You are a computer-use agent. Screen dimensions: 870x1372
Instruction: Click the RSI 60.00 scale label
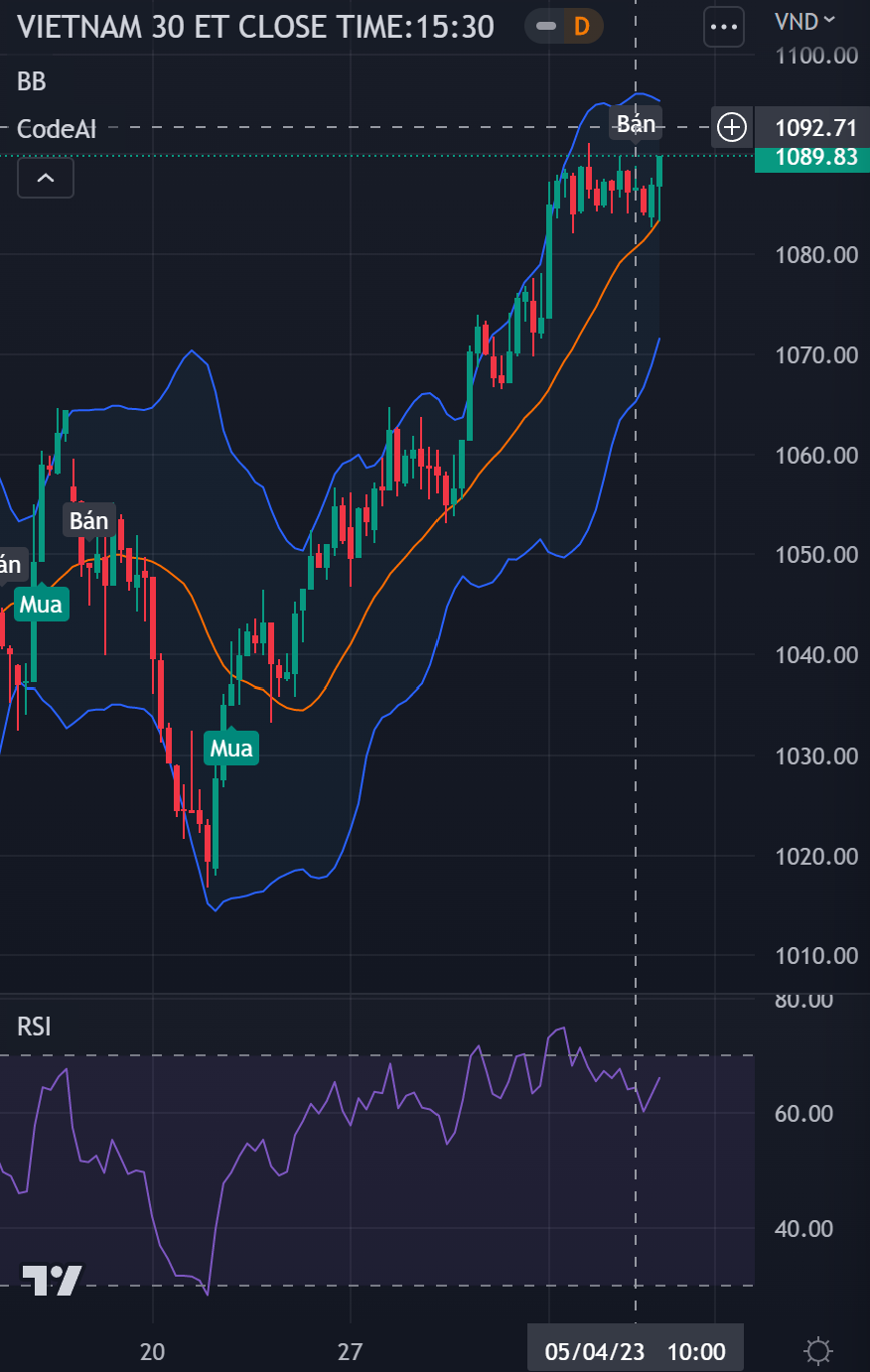(803, 1114)
